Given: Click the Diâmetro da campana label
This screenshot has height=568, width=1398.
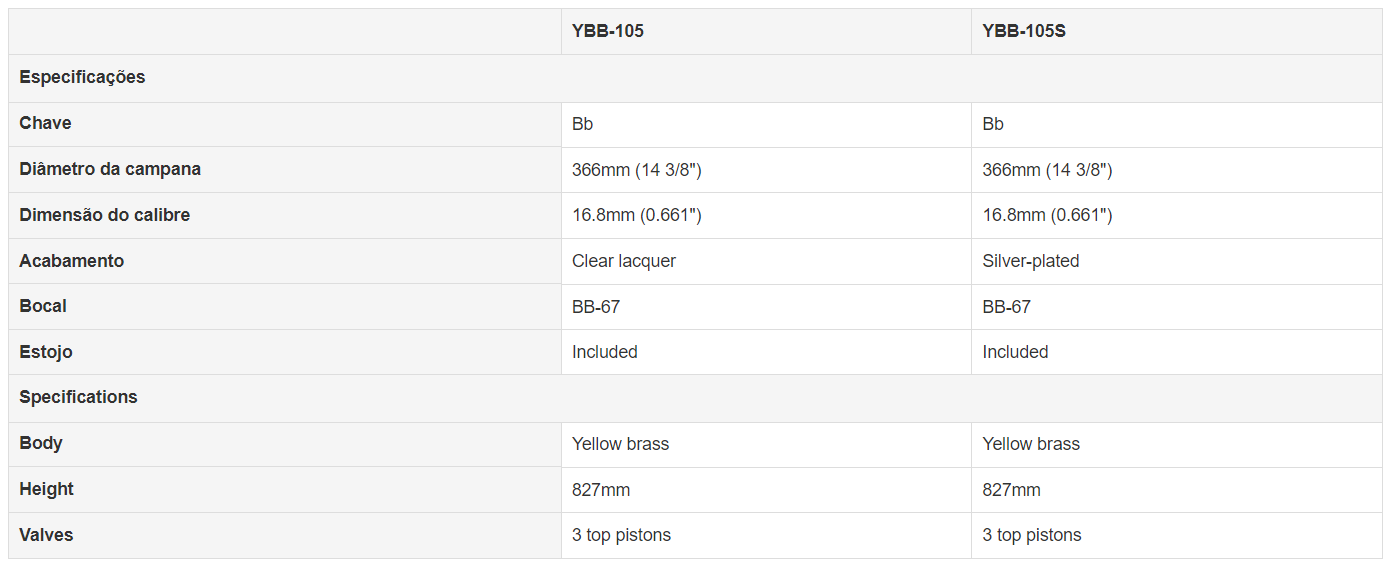Looking at the screenshot, I should click(110, 169).
